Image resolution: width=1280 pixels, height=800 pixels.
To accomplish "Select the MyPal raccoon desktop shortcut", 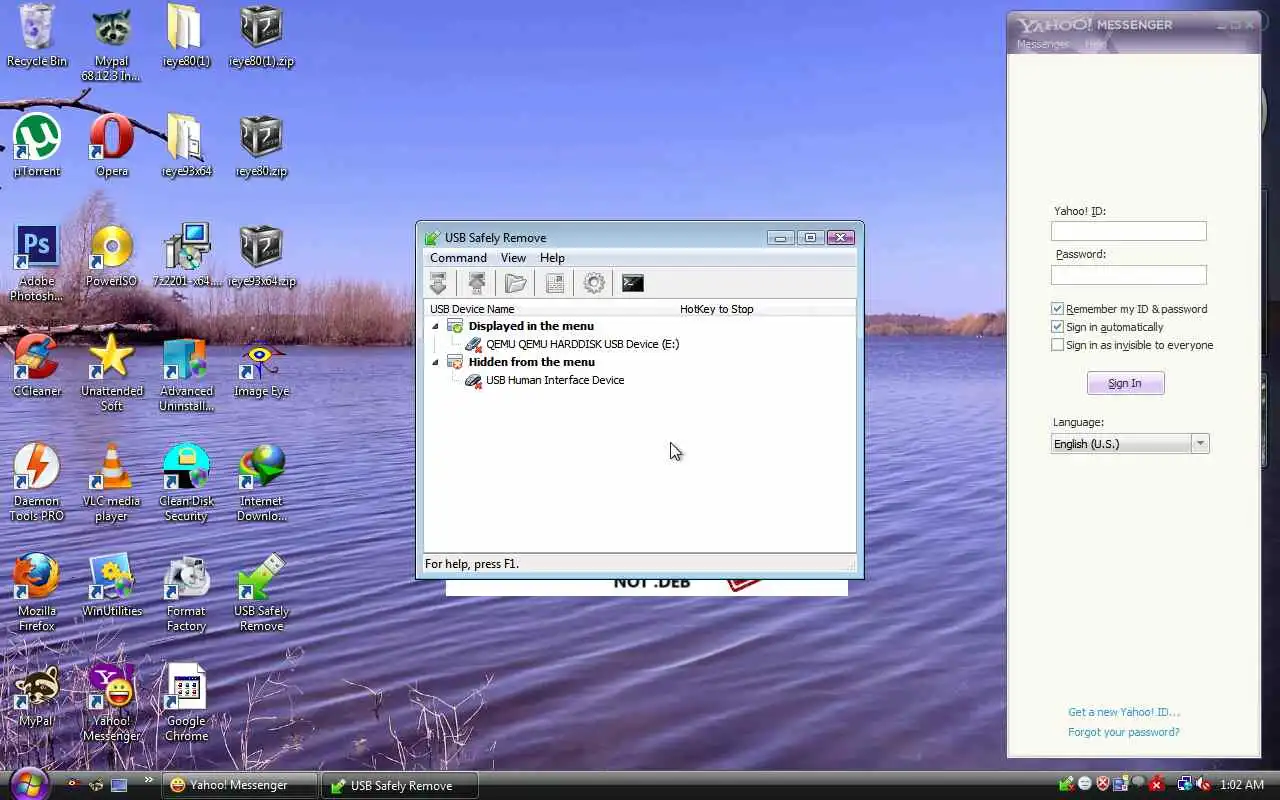I will [37, 696].
